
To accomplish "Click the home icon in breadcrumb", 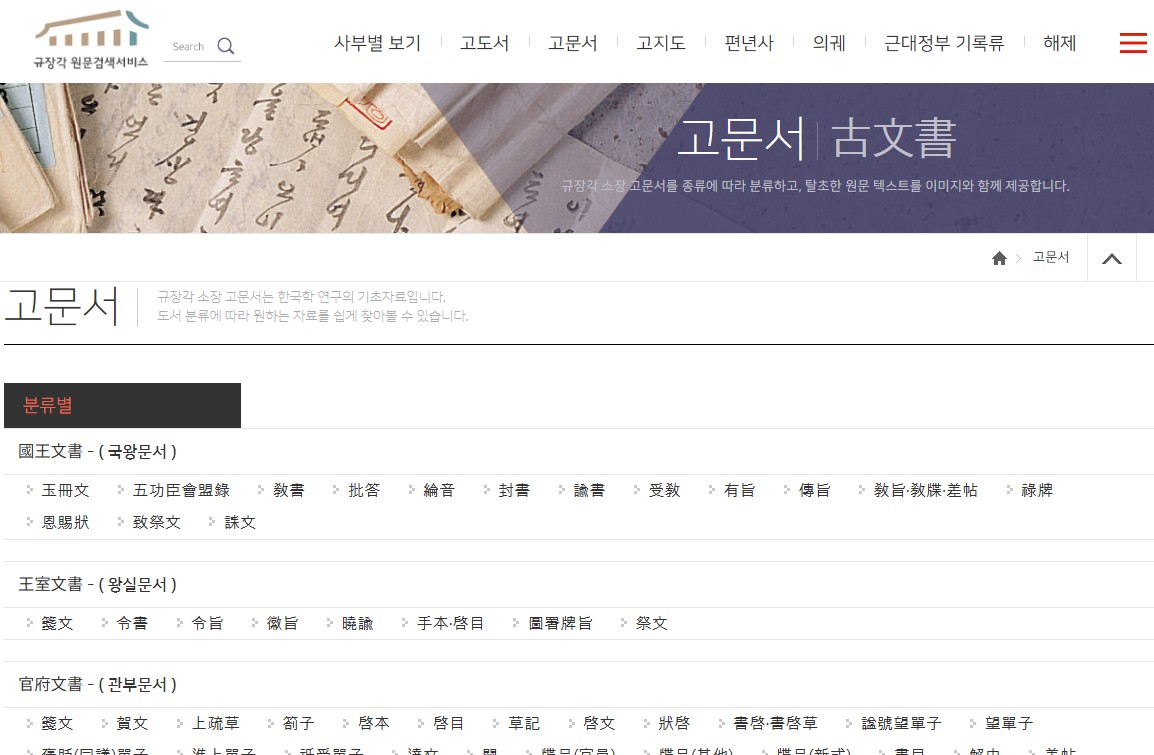I will point(999,258).
